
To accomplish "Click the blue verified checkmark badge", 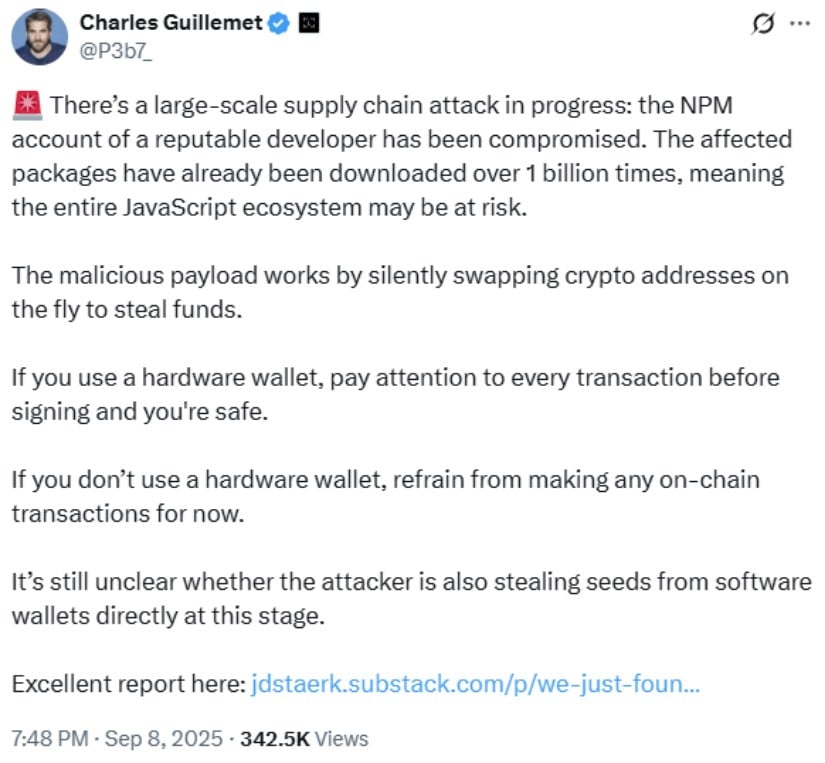I will (x=279, y=23).
